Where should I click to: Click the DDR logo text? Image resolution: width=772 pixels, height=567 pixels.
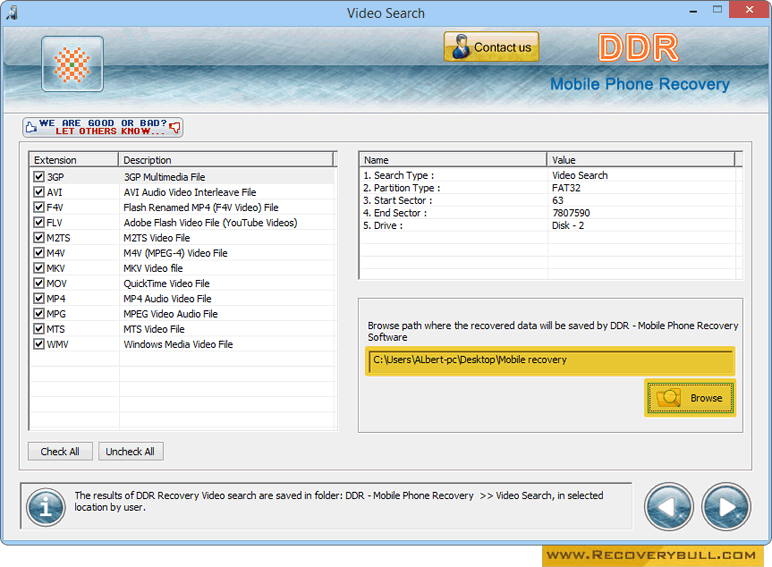click(x=638, y=48)
